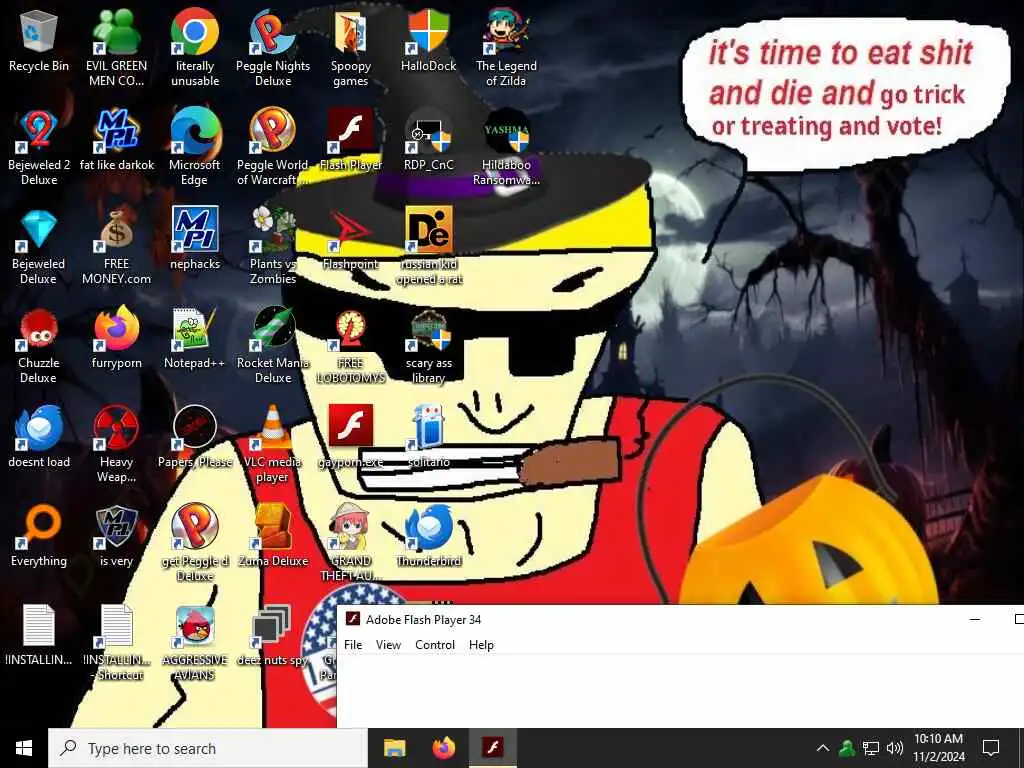Open Peggle World of Warcraft shortcut
The height and width of the screenshot is (768, 1024).
273,146
